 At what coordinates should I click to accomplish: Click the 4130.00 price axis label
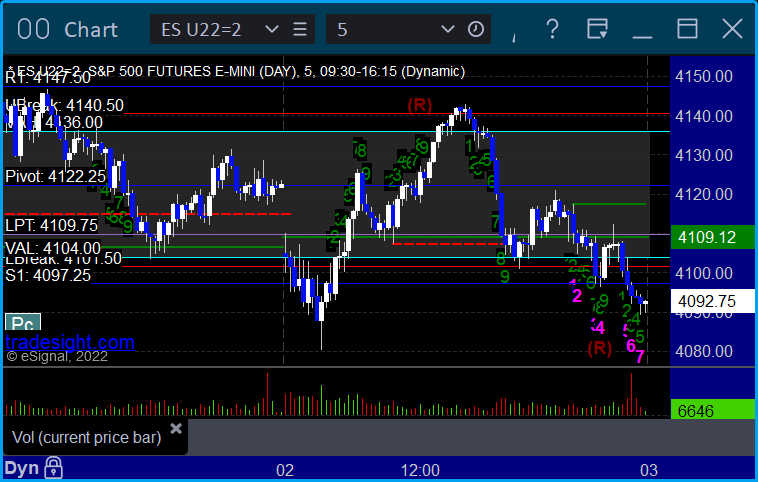point(703,155)
